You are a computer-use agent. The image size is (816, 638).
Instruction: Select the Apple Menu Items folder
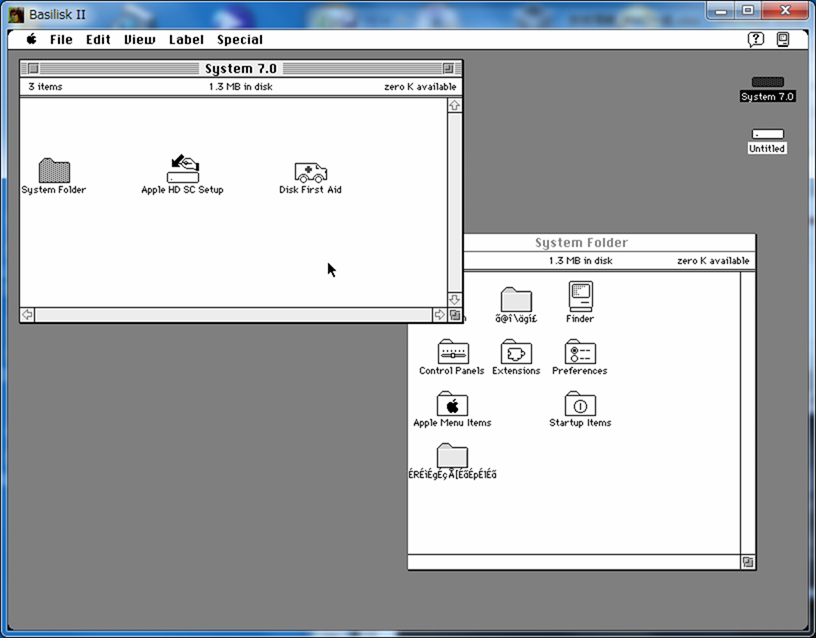click(x=452, y=404)
